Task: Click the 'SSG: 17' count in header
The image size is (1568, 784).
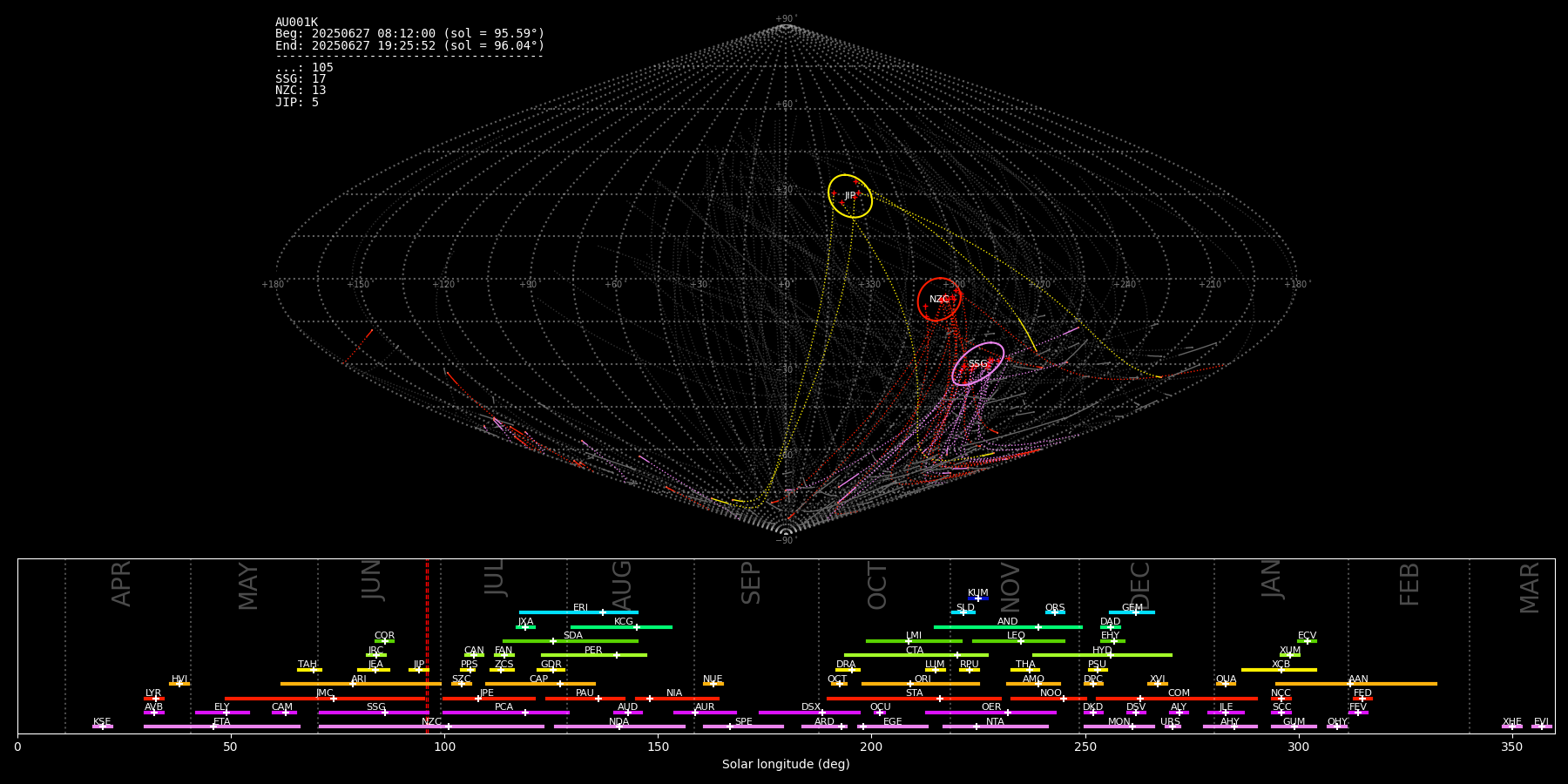Action: (301, 79)
